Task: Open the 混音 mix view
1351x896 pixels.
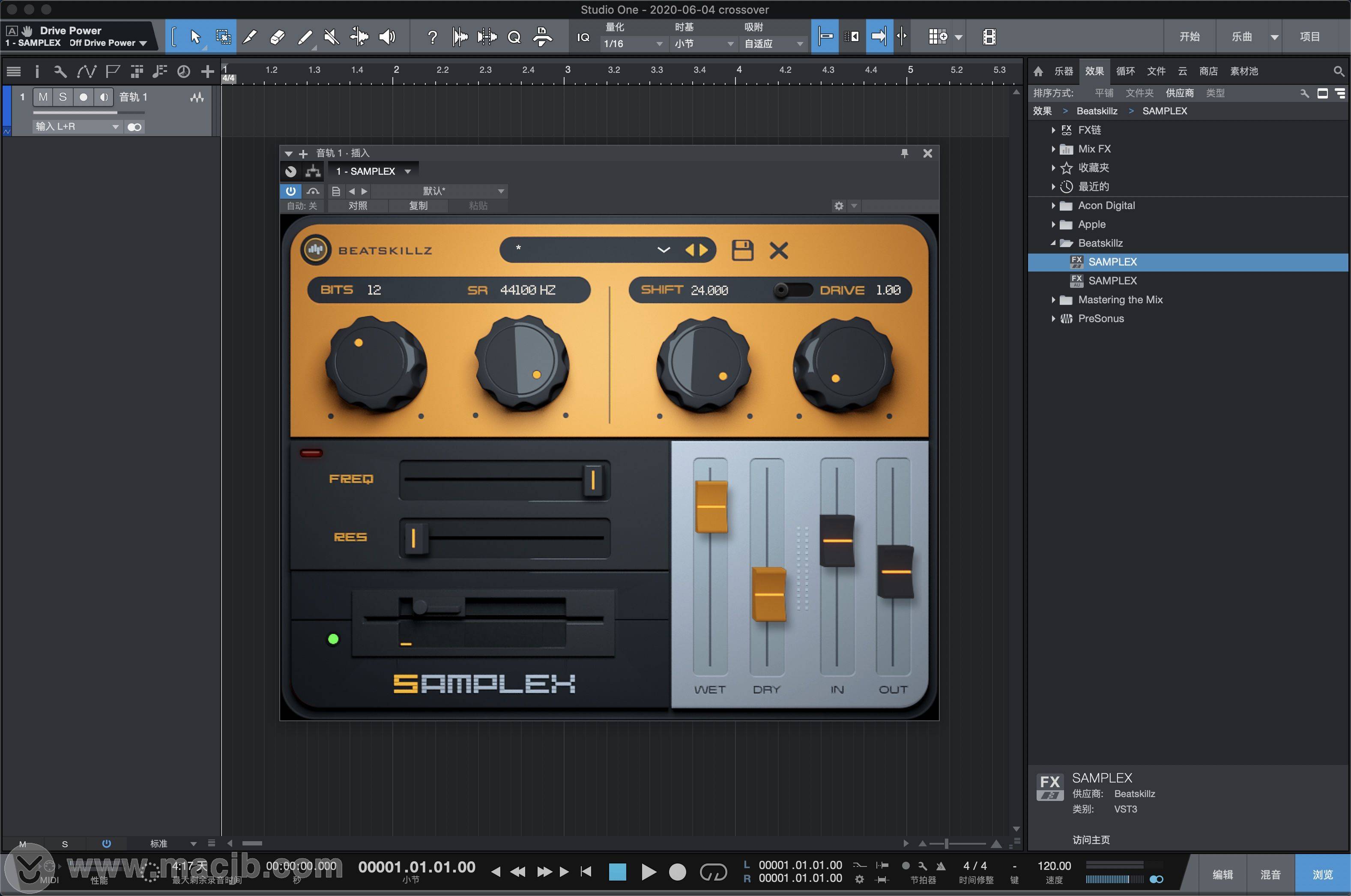Action: (1270, 874)
